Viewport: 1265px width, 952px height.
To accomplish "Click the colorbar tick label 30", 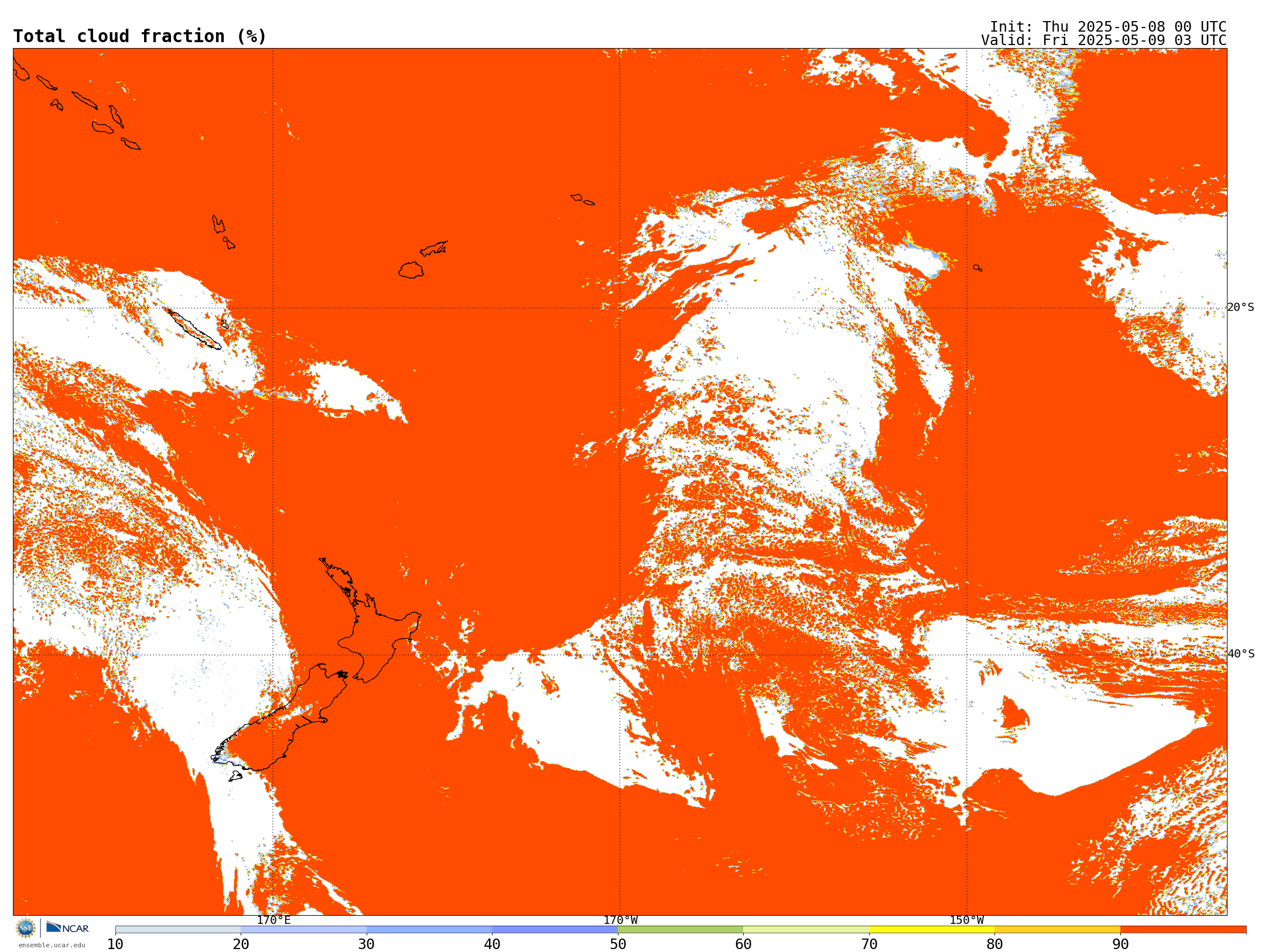I will click(x=367, y=944).
